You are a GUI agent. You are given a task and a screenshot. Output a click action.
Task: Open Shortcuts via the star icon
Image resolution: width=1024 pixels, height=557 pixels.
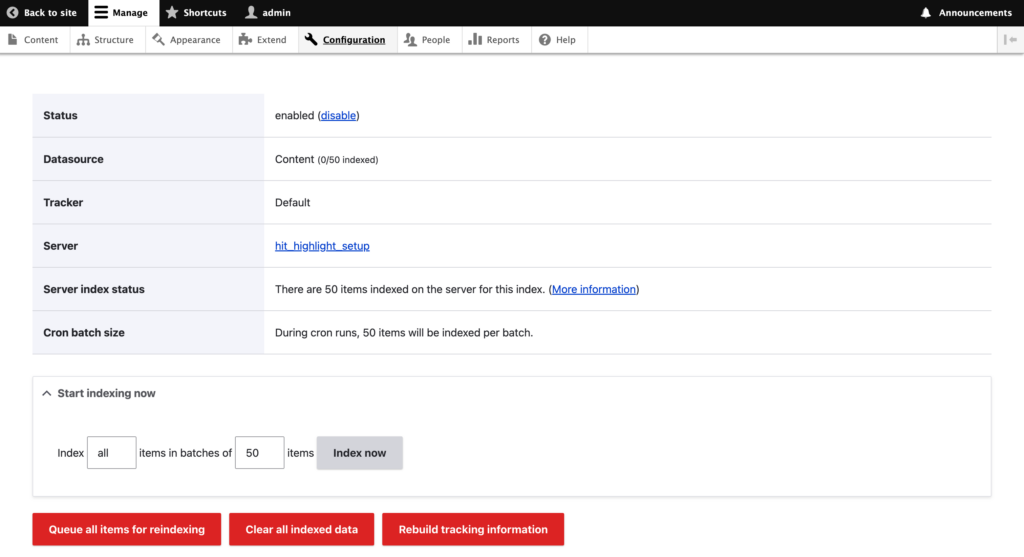172,13
